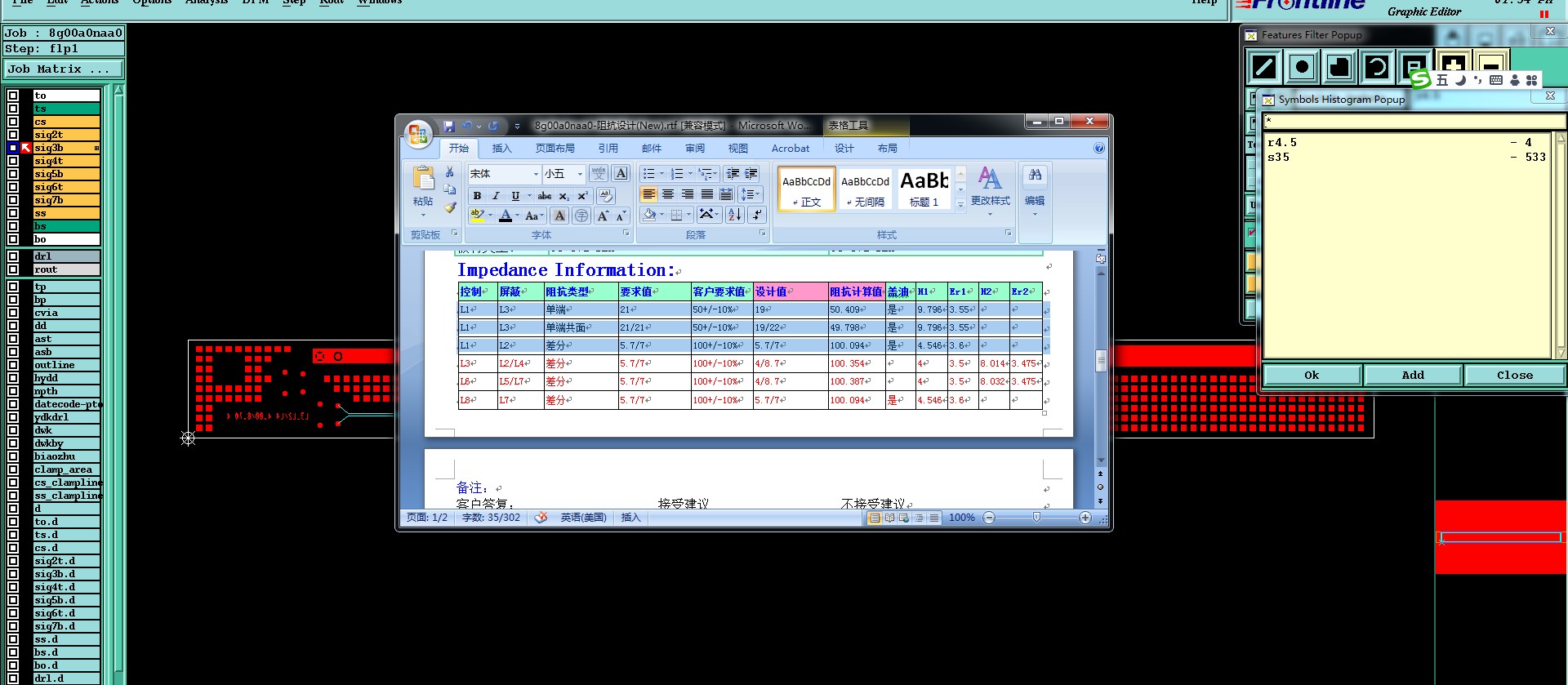The image size is (1568, 685).
Task: Expand the Change Styles (更改样式) dropdown
Action: click(x=990, y=215)
